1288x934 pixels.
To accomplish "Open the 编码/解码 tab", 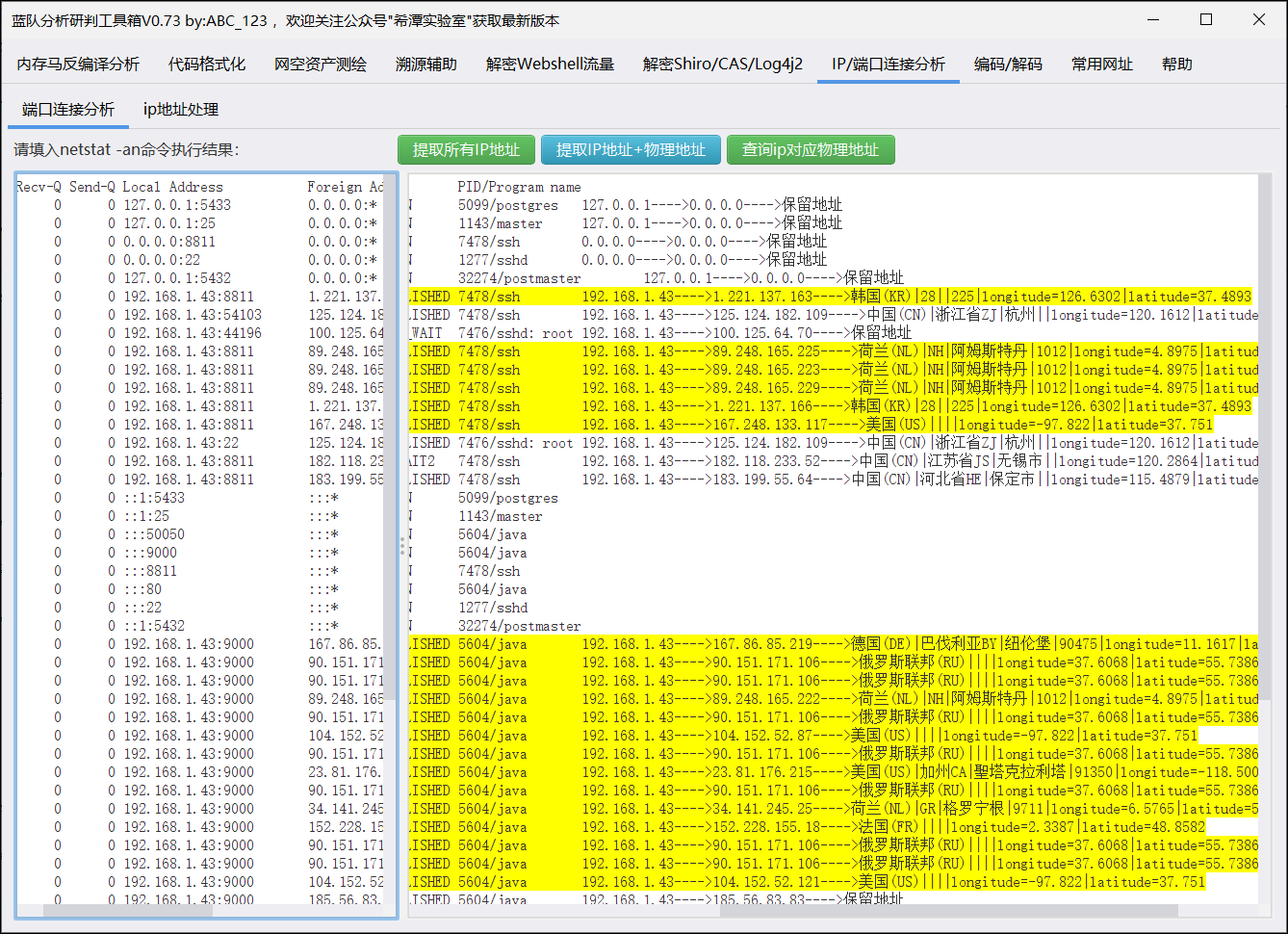I will 1008,63.
